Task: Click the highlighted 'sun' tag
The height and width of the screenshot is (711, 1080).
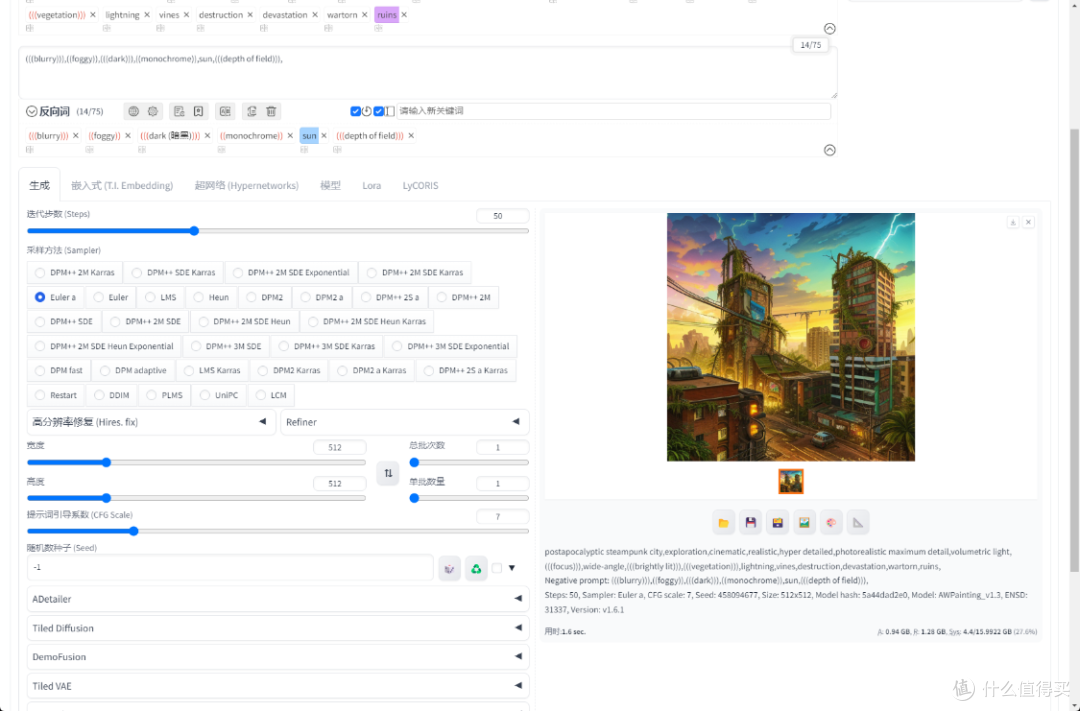Action: (x=309, y=136)
